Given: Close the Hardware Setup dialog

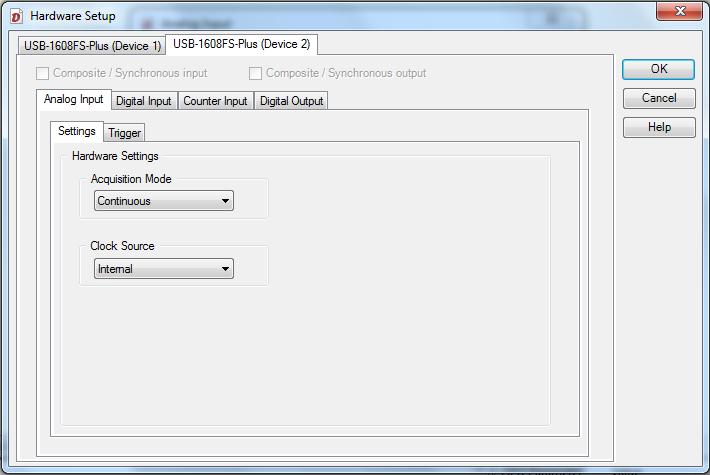Looking at the screenshot, I should pyautogui.click(x=679, y=11).
